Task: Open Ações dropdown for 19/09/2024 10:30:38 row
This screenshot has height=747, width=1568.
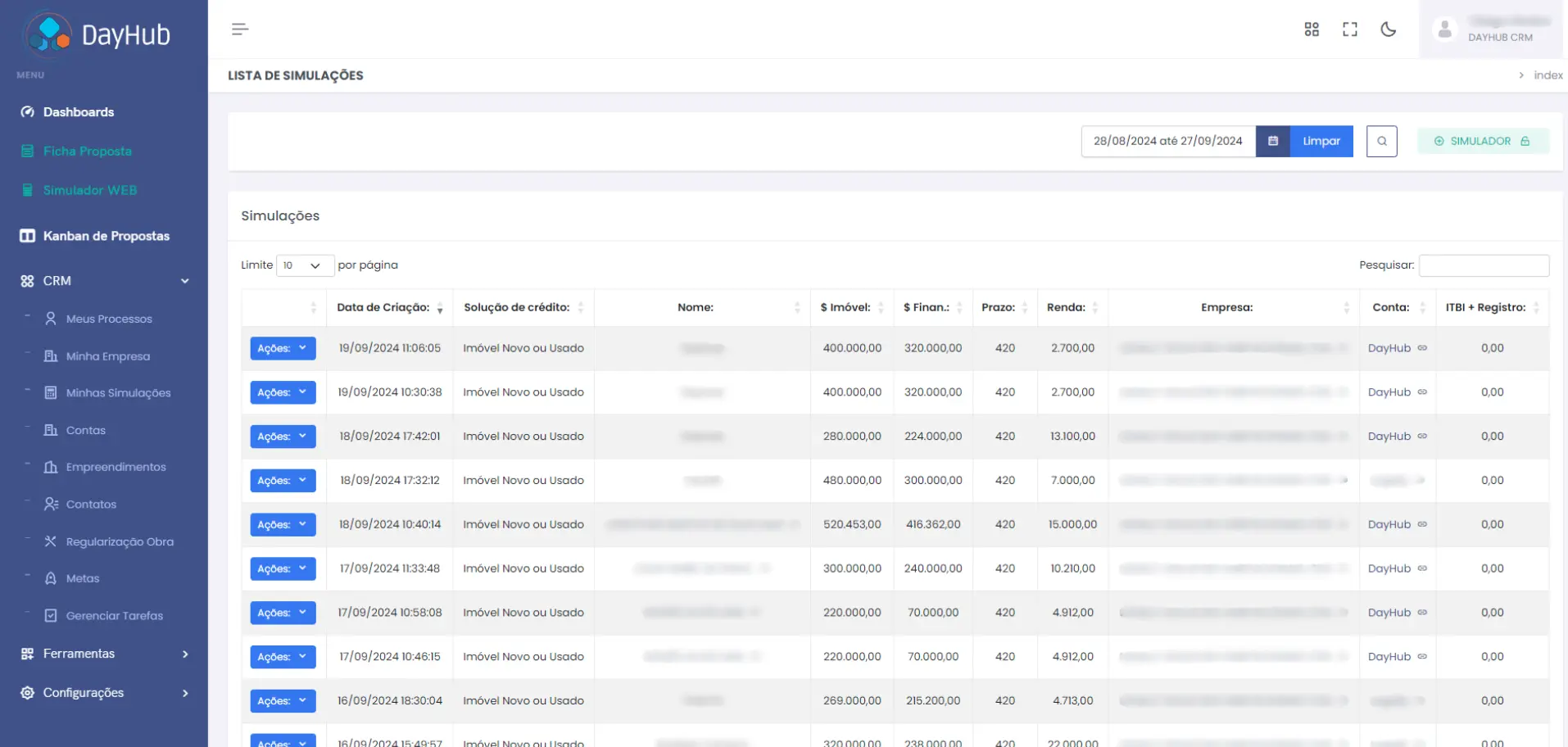Action: tap(283, 392)
